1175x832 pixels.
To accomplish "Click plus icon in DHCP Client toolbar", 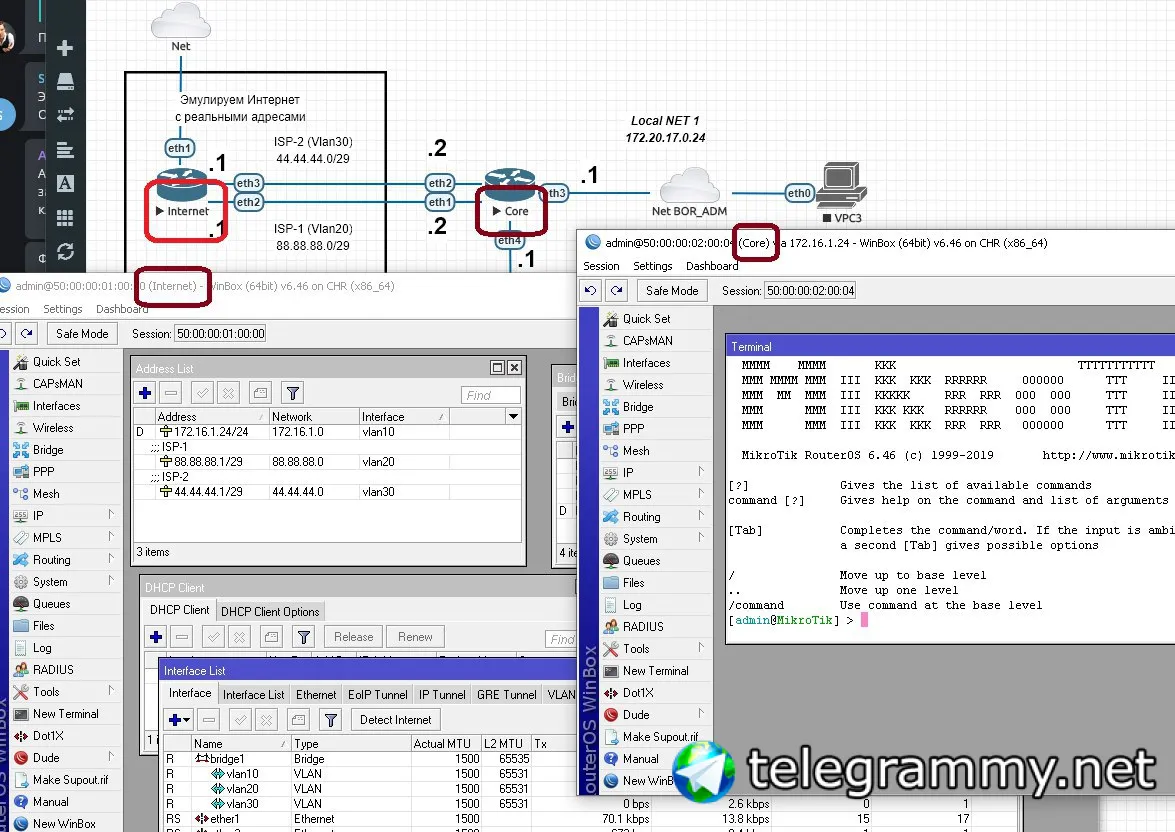I will [156, 637].
